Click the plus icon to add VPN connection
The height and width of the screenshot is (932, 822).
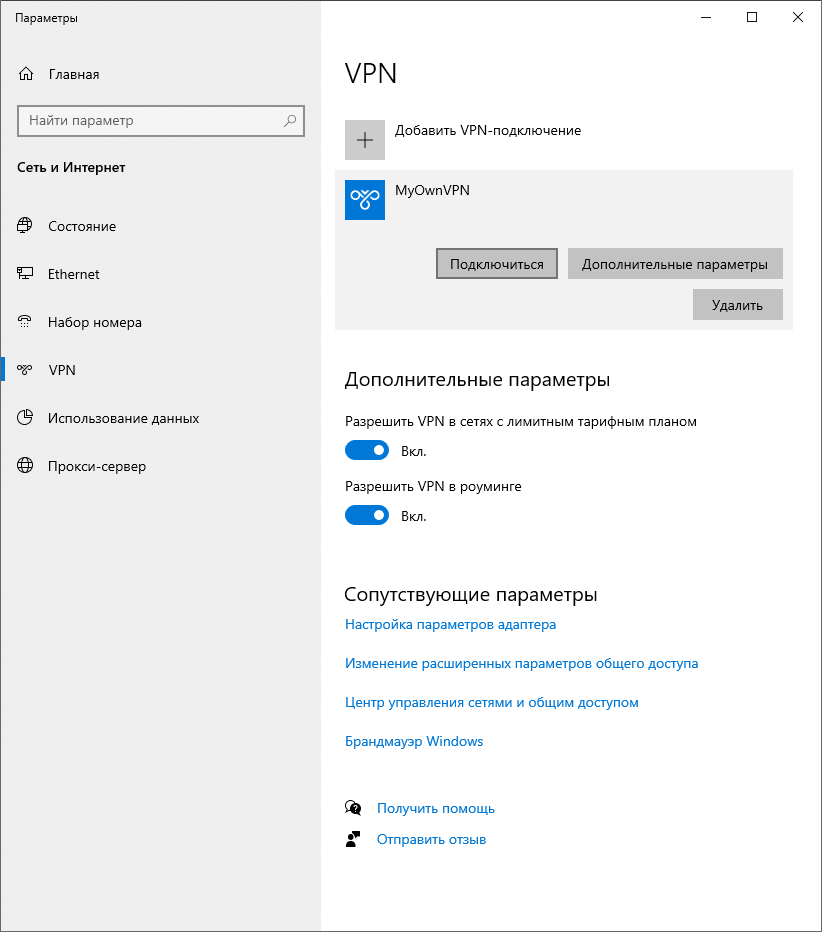[364, 140]
